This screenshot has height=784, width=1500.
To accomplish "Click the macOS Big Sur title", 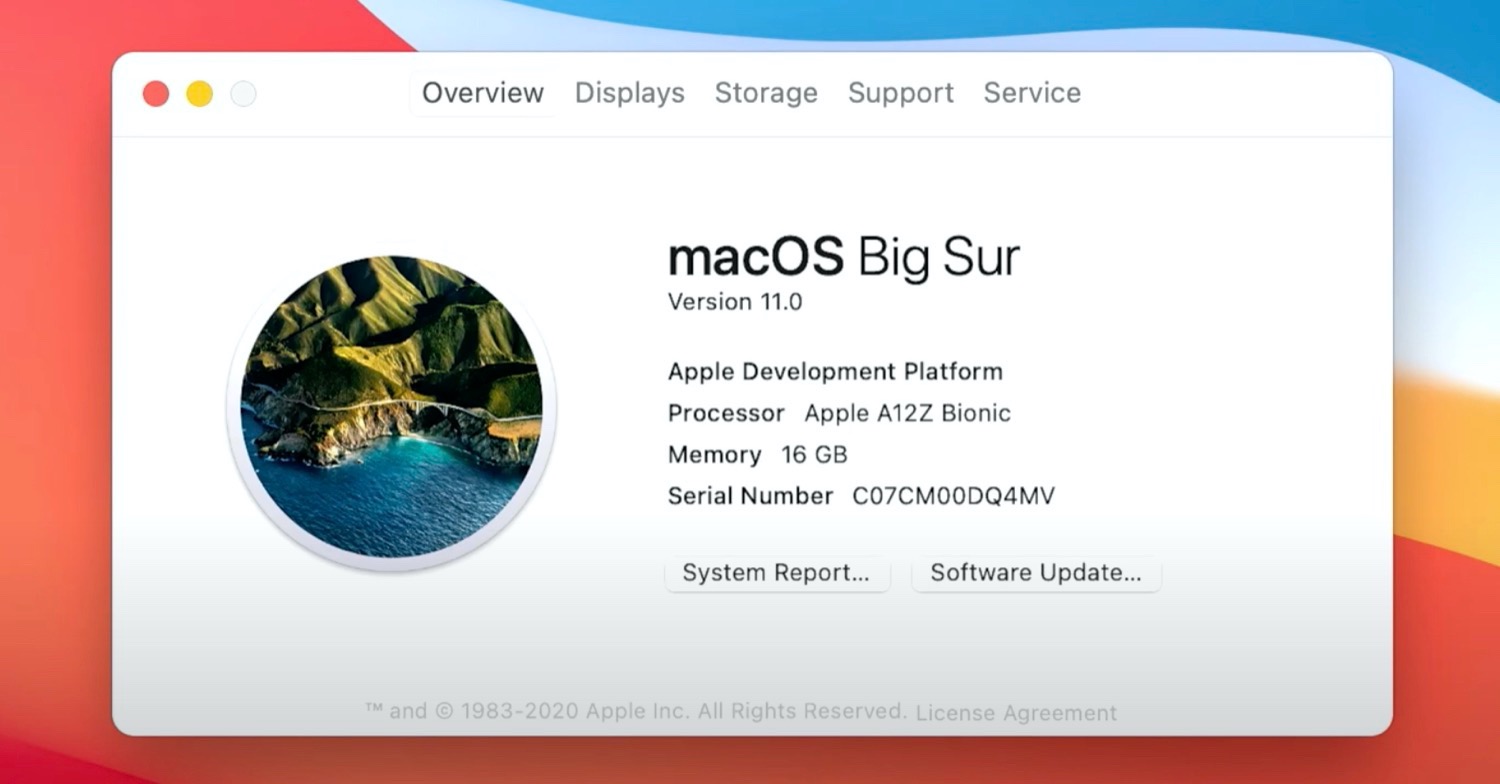I will point(844,257).
